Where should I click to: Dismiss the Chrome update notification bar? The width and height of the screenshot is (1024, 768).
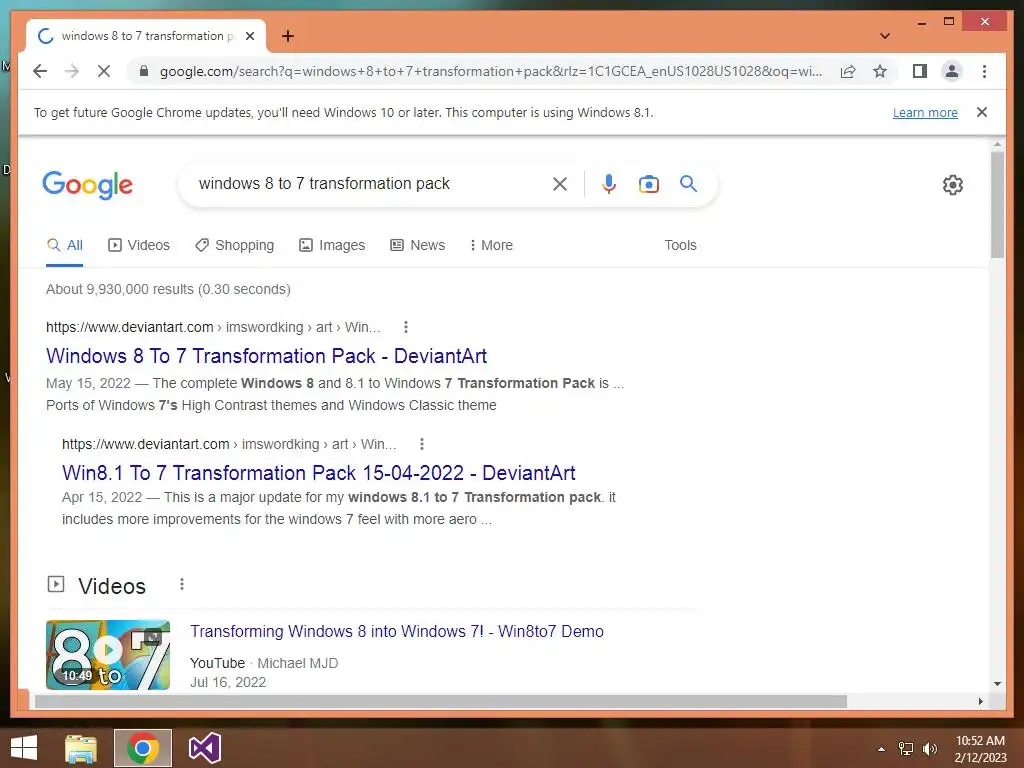(x=981, y=112)
